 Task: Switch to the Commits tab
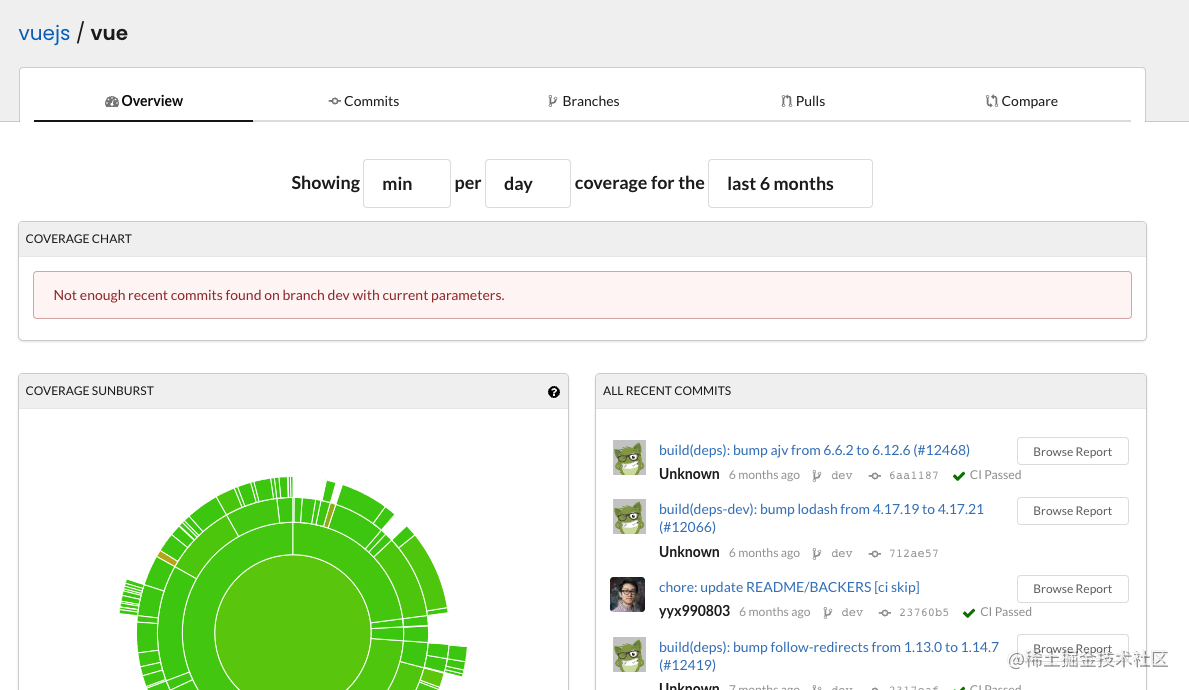tap(364, 101)
